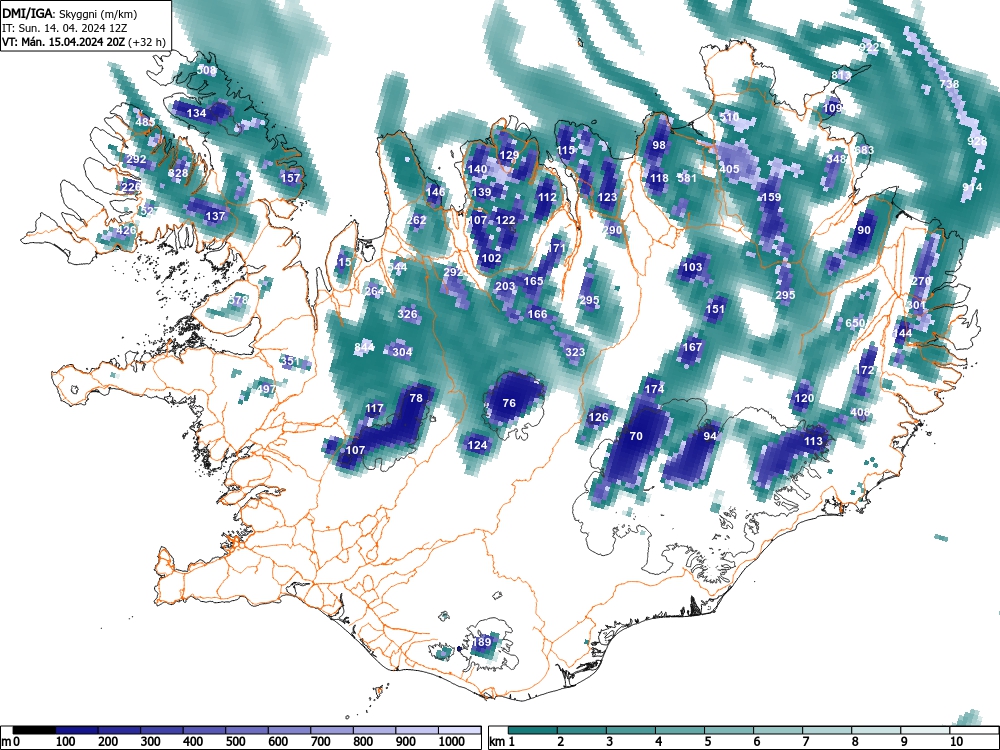Click the '500' label in the meters legend

[x=235, y=742]
